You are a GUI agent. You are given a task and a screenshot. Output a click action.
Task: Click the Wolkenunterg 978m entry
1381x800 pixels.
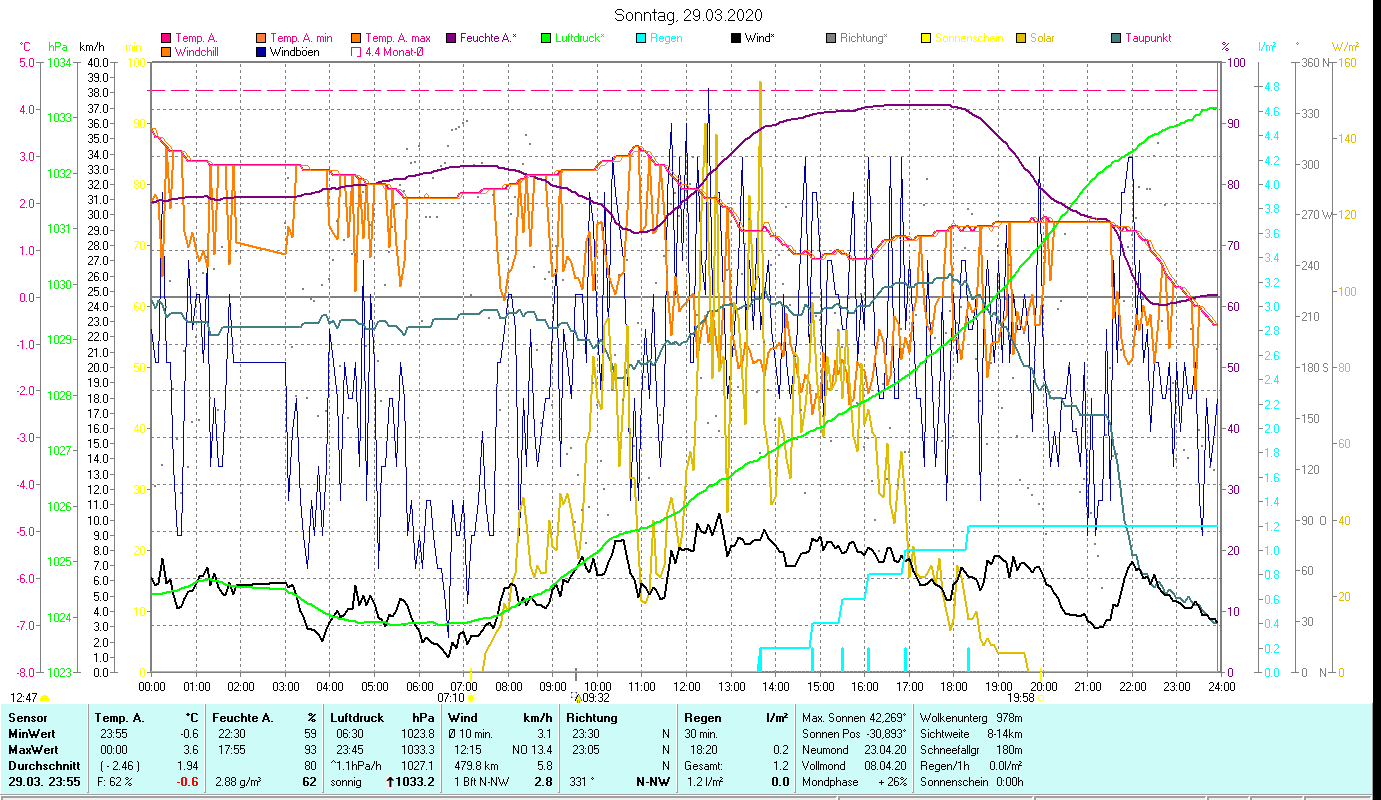click(x=970, y=717)
